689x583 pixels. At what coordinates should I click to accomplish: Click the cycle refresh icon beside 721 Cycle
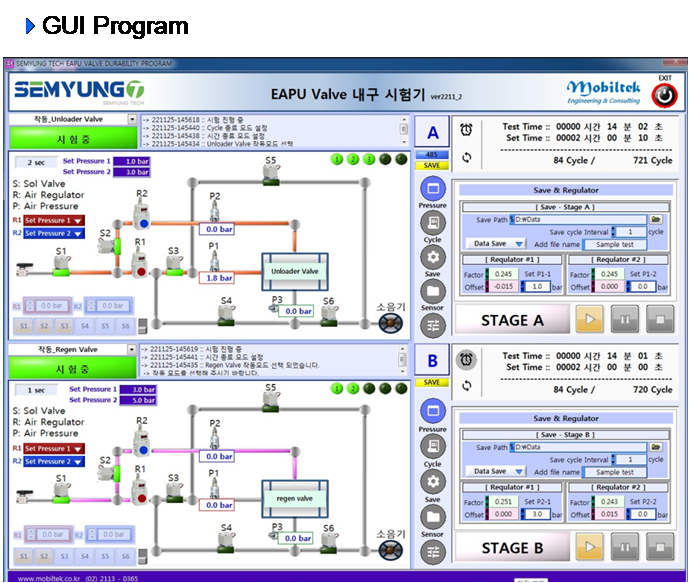[467, 157]
